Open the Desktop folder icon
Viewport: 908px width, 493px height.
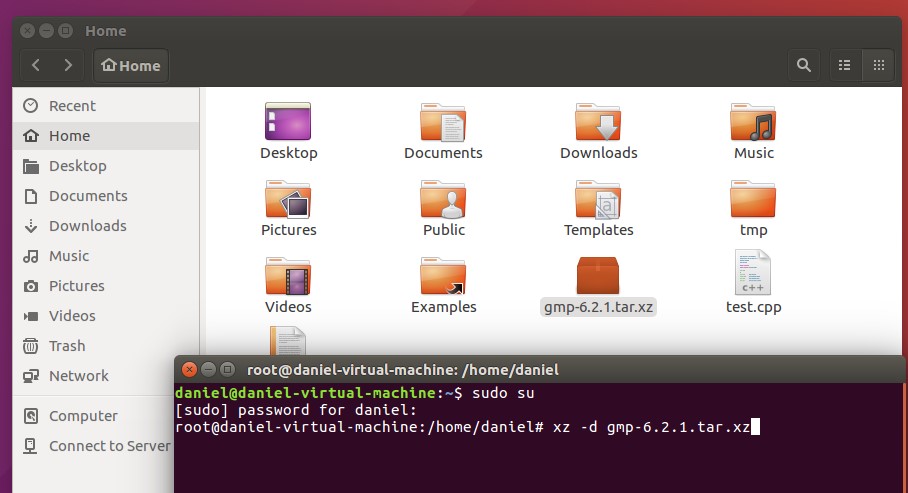(288, 123)
